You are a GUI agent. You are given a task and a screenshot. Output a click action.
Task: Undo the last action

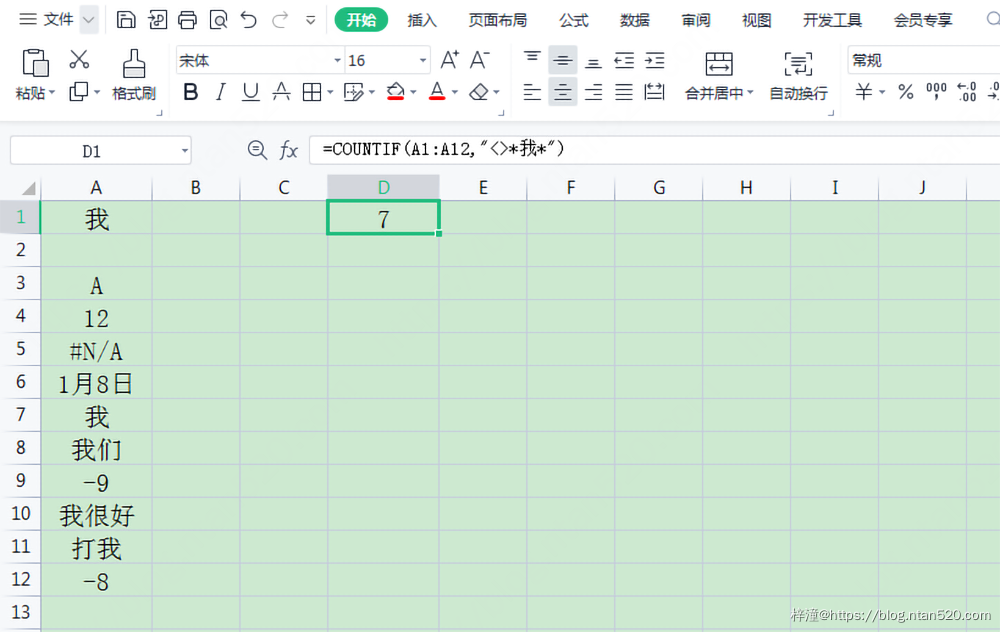(x=249, y=20)
